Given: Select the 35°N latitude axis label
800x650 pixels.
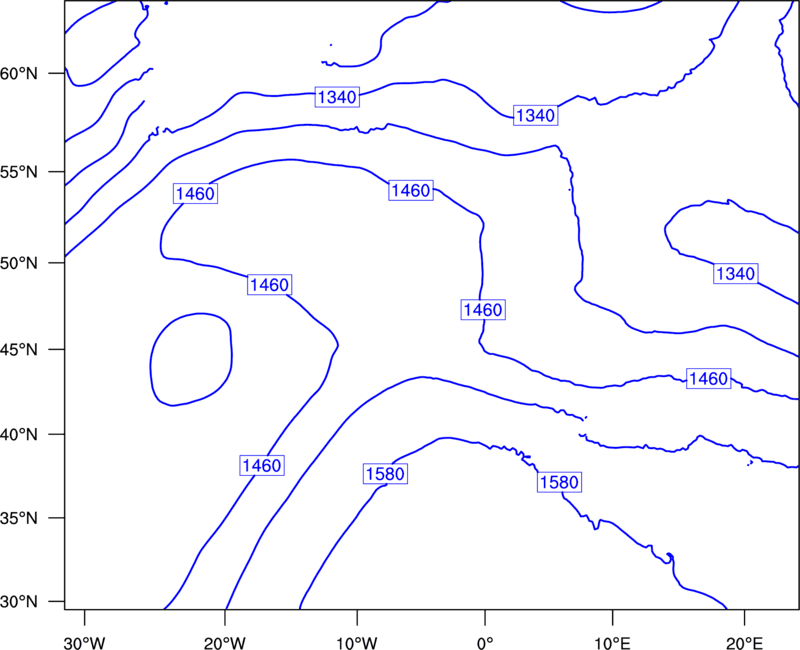Looking at the screenshot, I should point(19,518).
